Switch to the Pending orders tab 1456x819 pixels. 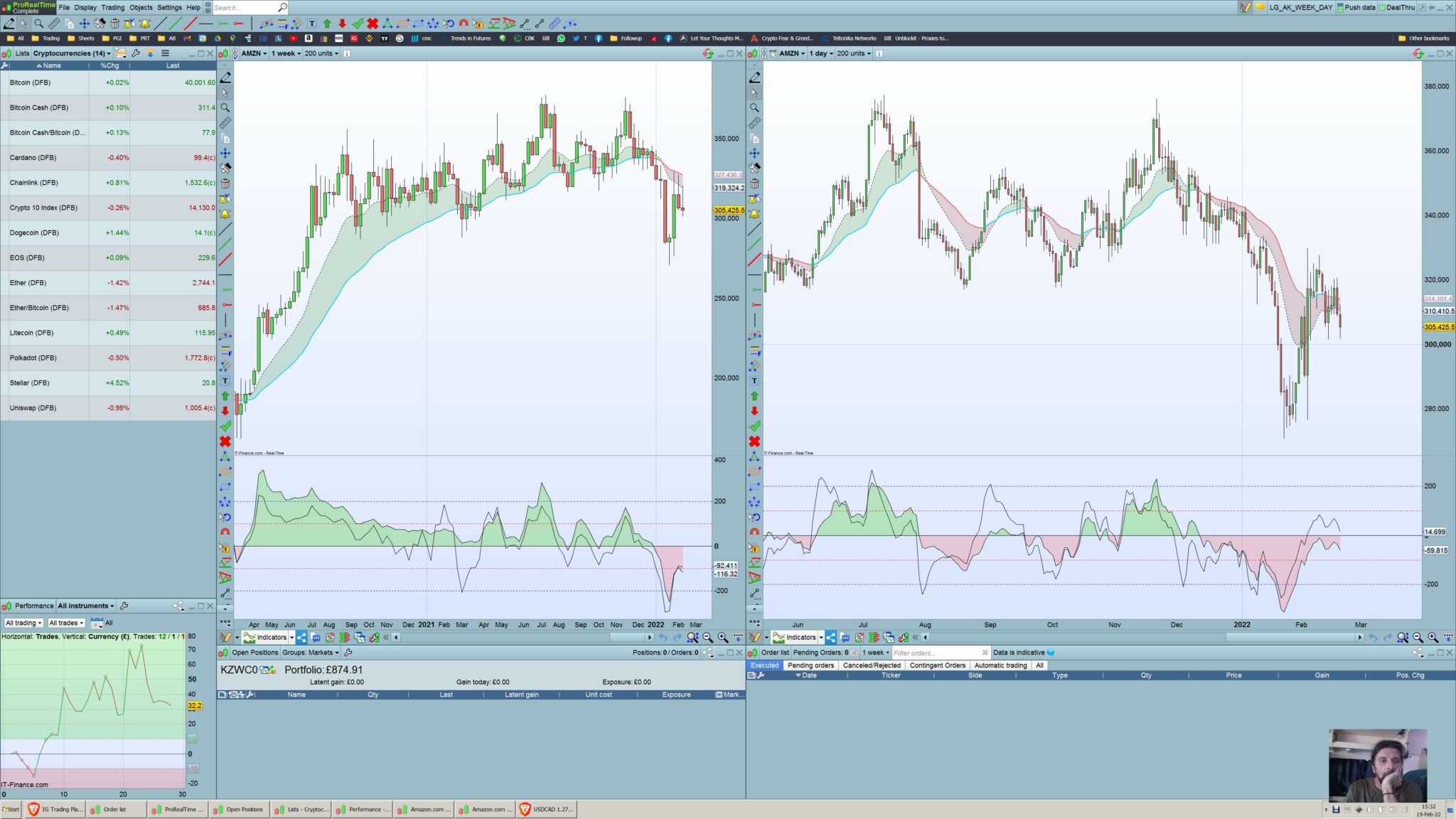click(810, 665)
